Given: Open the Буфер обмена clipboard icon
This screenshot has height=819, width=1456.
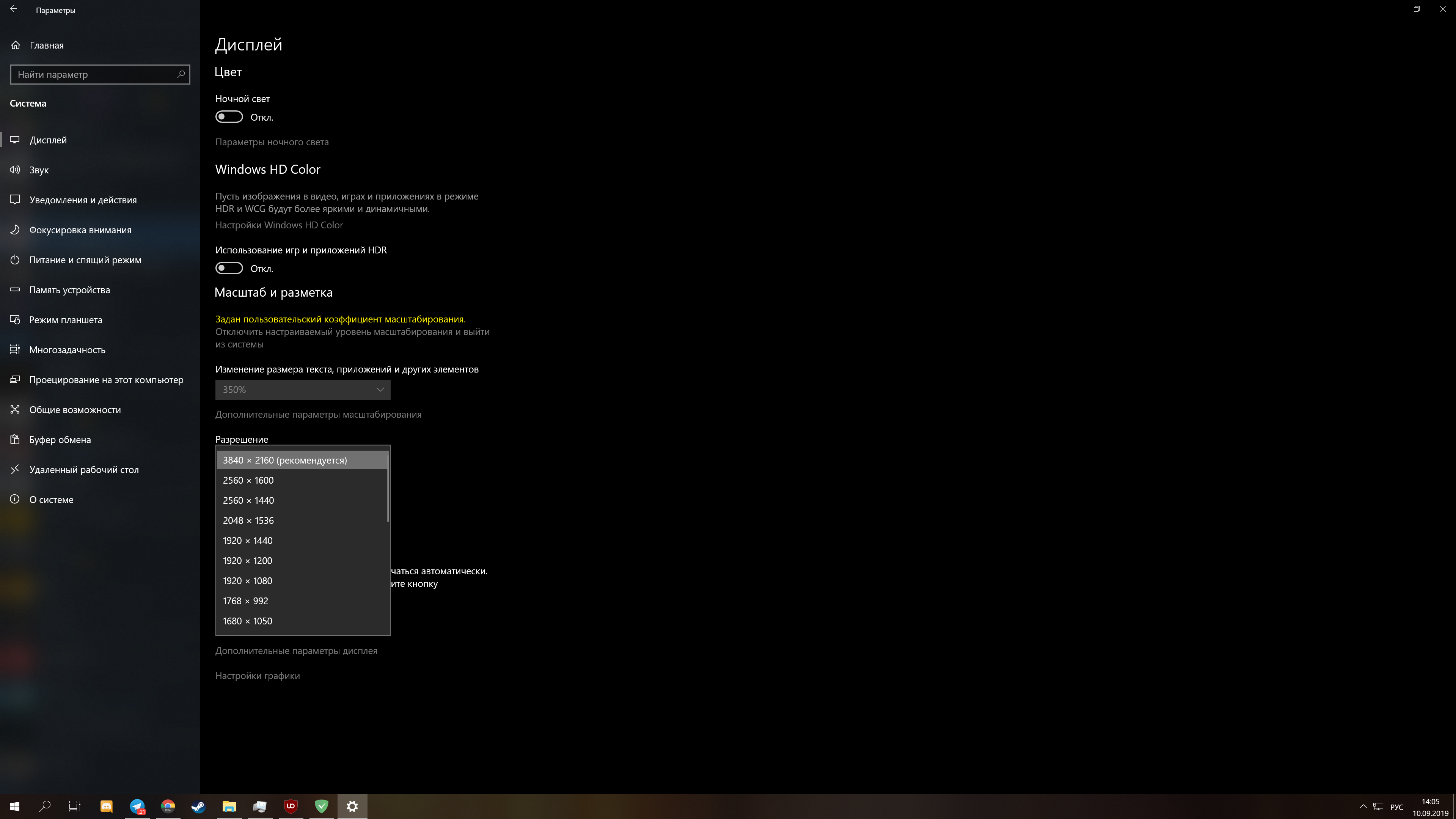Looking at the screenshot, I should (x=15, y=439).
